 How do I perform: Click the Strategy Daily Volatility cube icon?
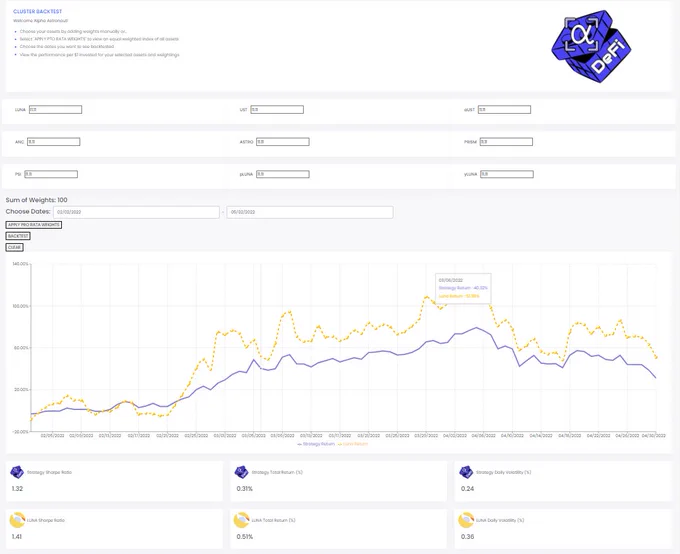pyautogui.click(x=466, y=472)
